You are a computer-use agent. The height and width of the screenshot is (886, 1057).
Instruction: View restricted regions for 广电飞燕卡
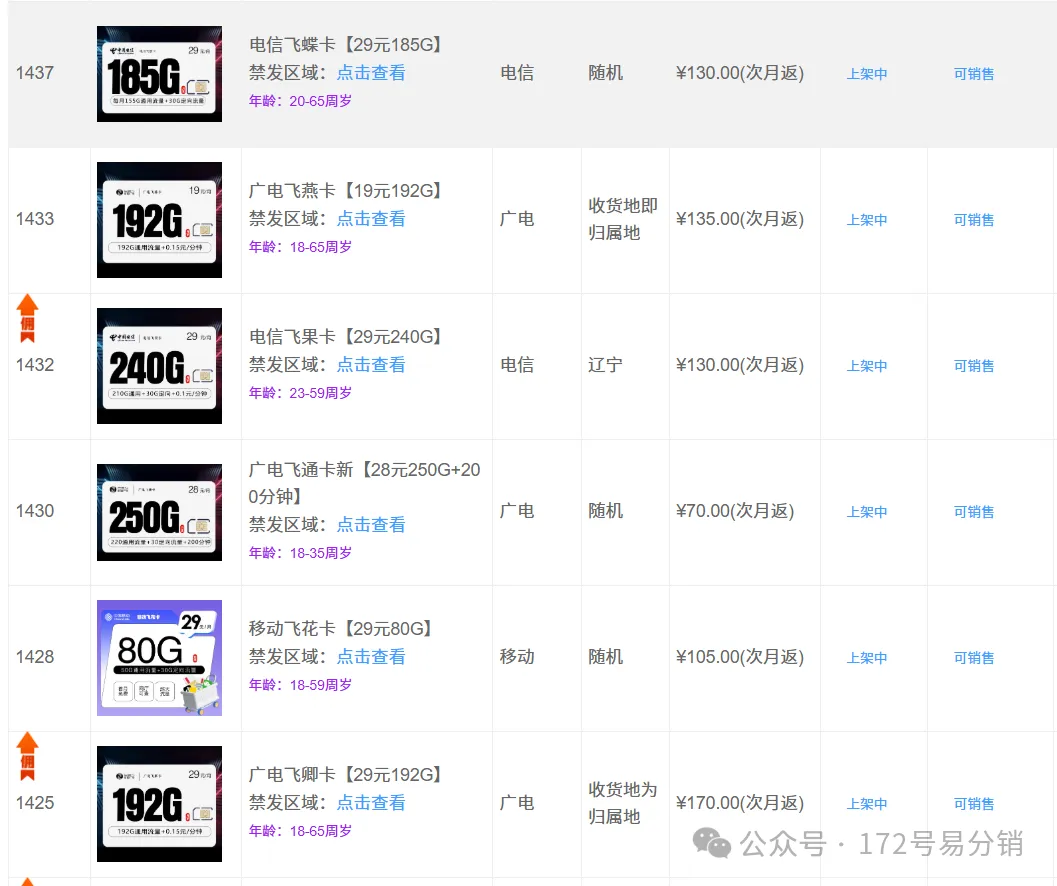point(371,219)
